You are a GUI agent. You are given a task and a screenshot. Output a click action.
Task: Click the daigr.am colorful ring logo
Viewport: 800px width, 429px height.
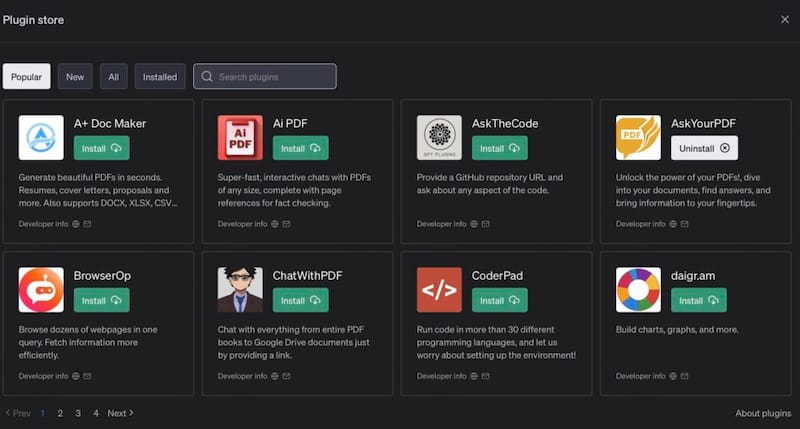pyautogui.click(x=638, y=290)
